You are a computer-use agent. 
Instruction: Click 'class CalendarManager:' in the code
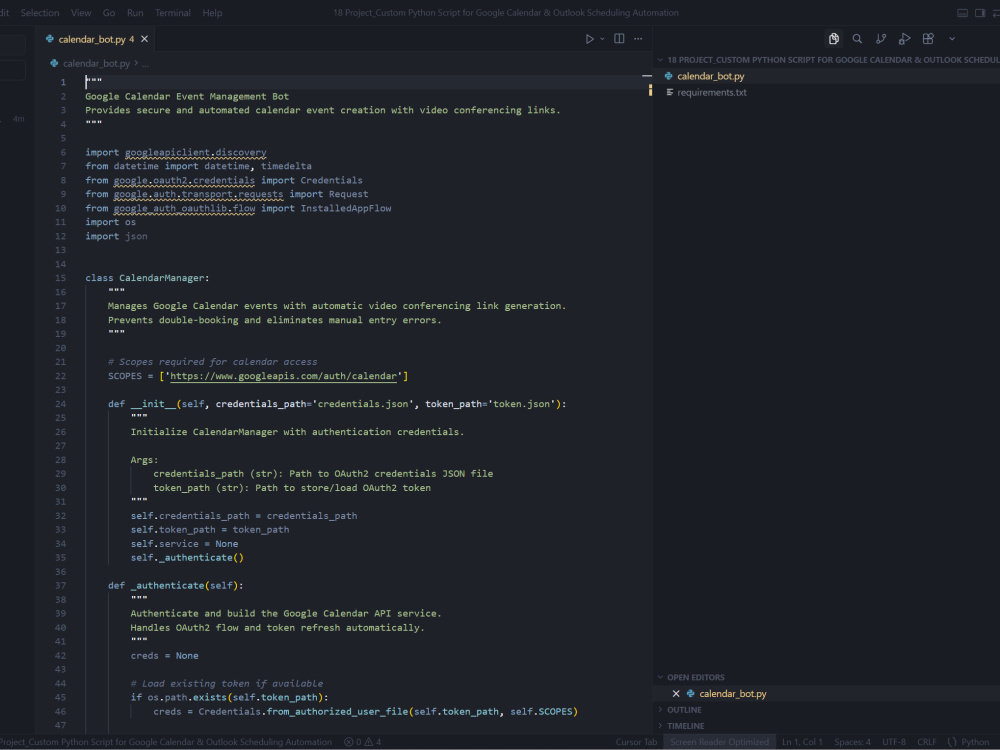point(147,278)
